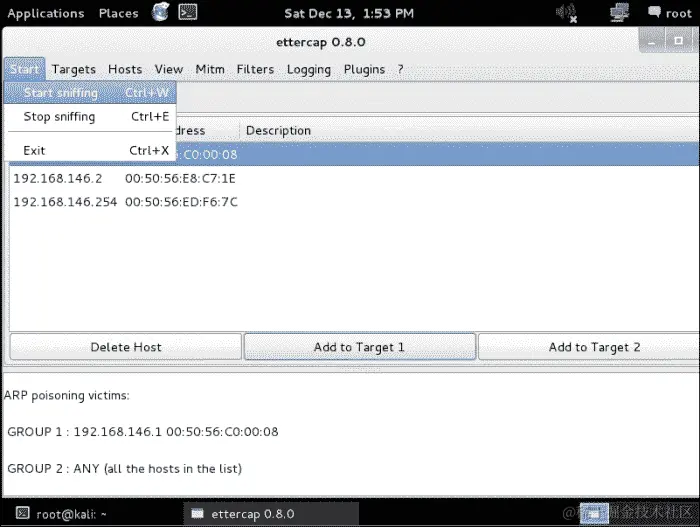Click the GROUP 2 : ANY log line
The image size is (700, 527).
(125, 469)
